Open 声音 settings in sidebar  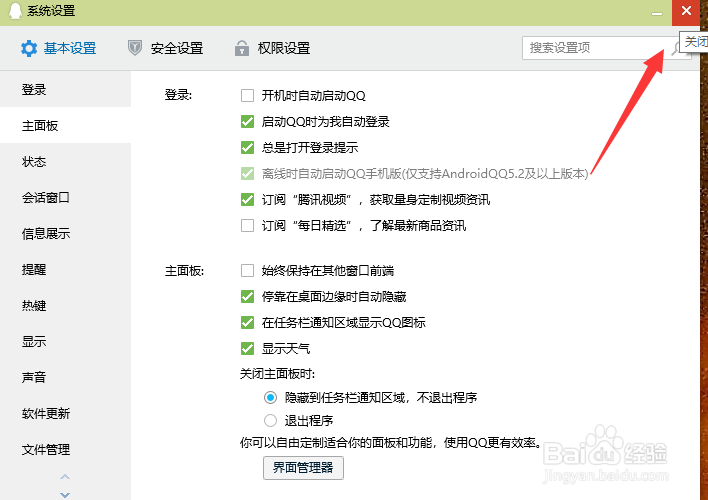65,377
